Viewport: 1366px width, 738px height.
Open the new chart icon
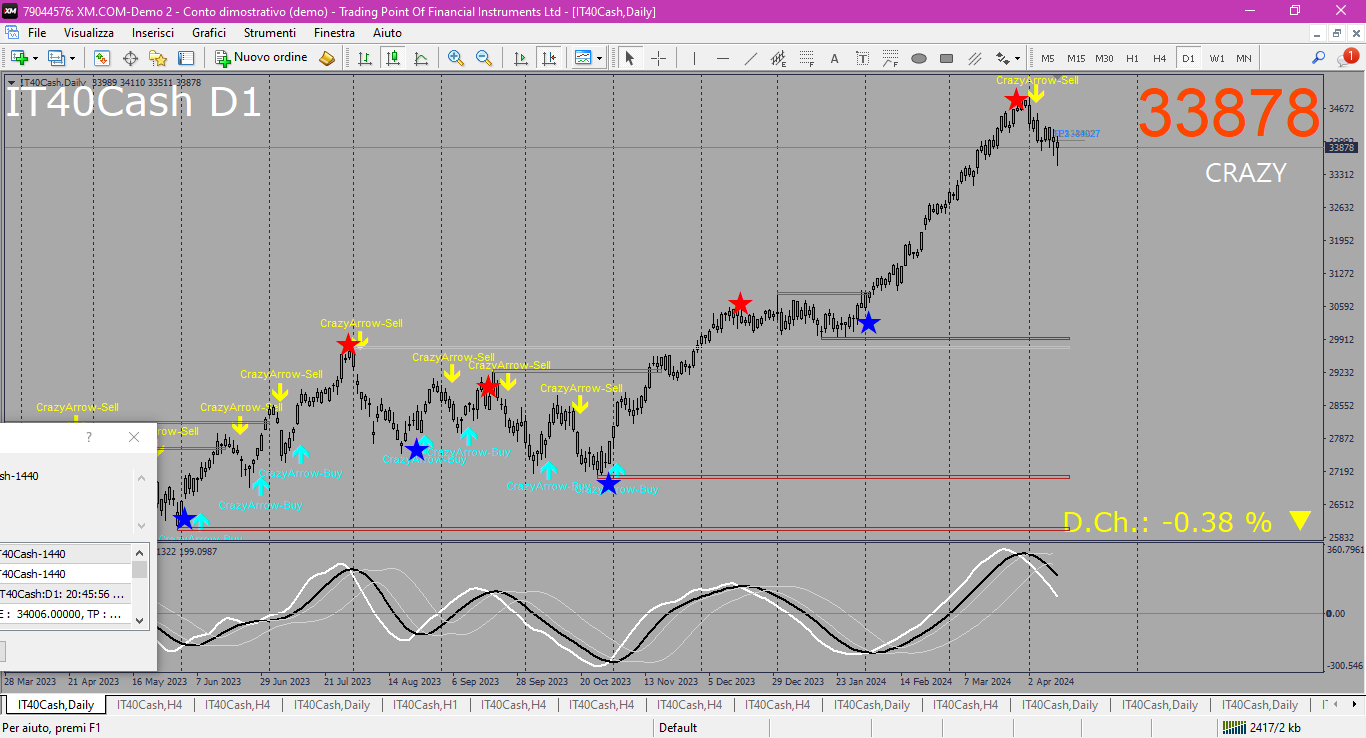[x=19, y=58]
